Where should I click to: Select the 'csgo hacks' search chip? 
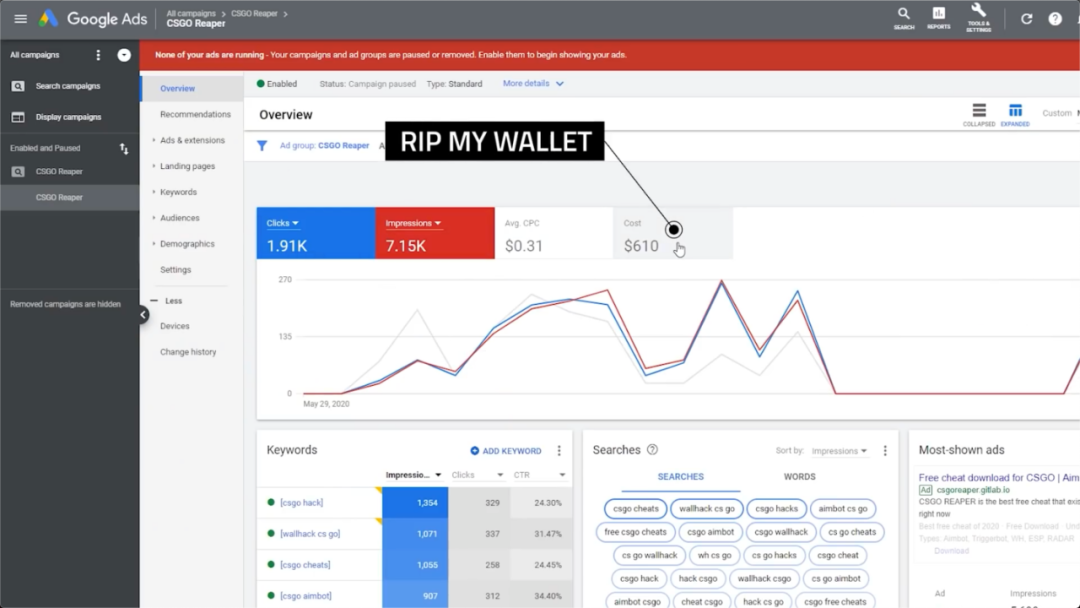coord(776,509)
